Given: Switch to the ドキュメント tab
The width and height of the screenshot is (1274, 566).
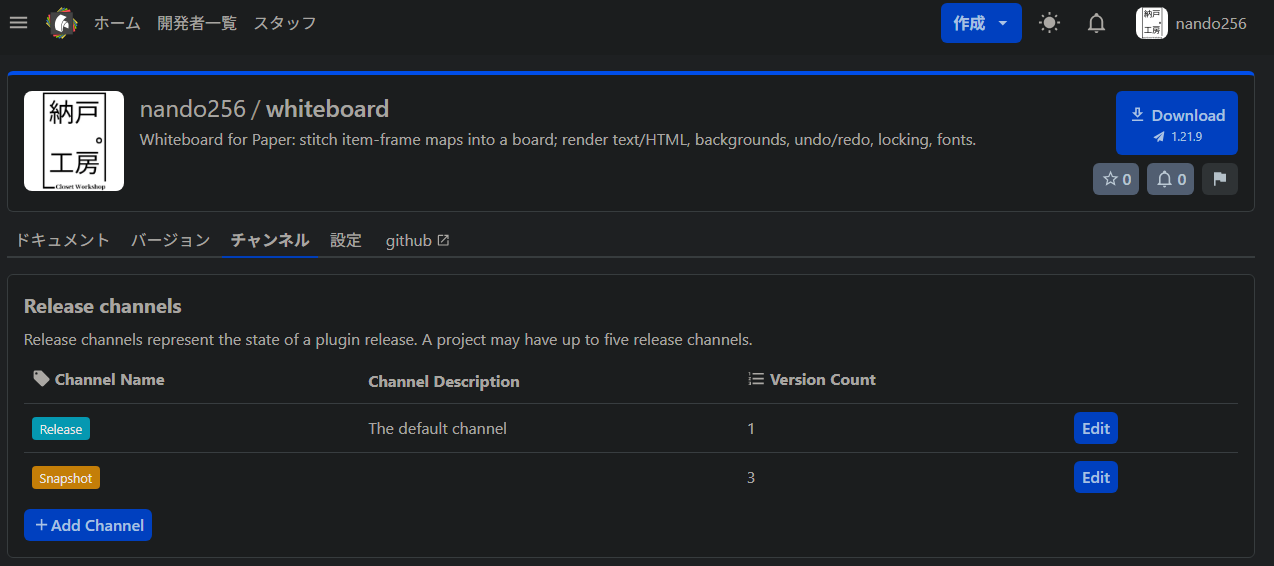Looking at the screenshot, I should (62, 241).
